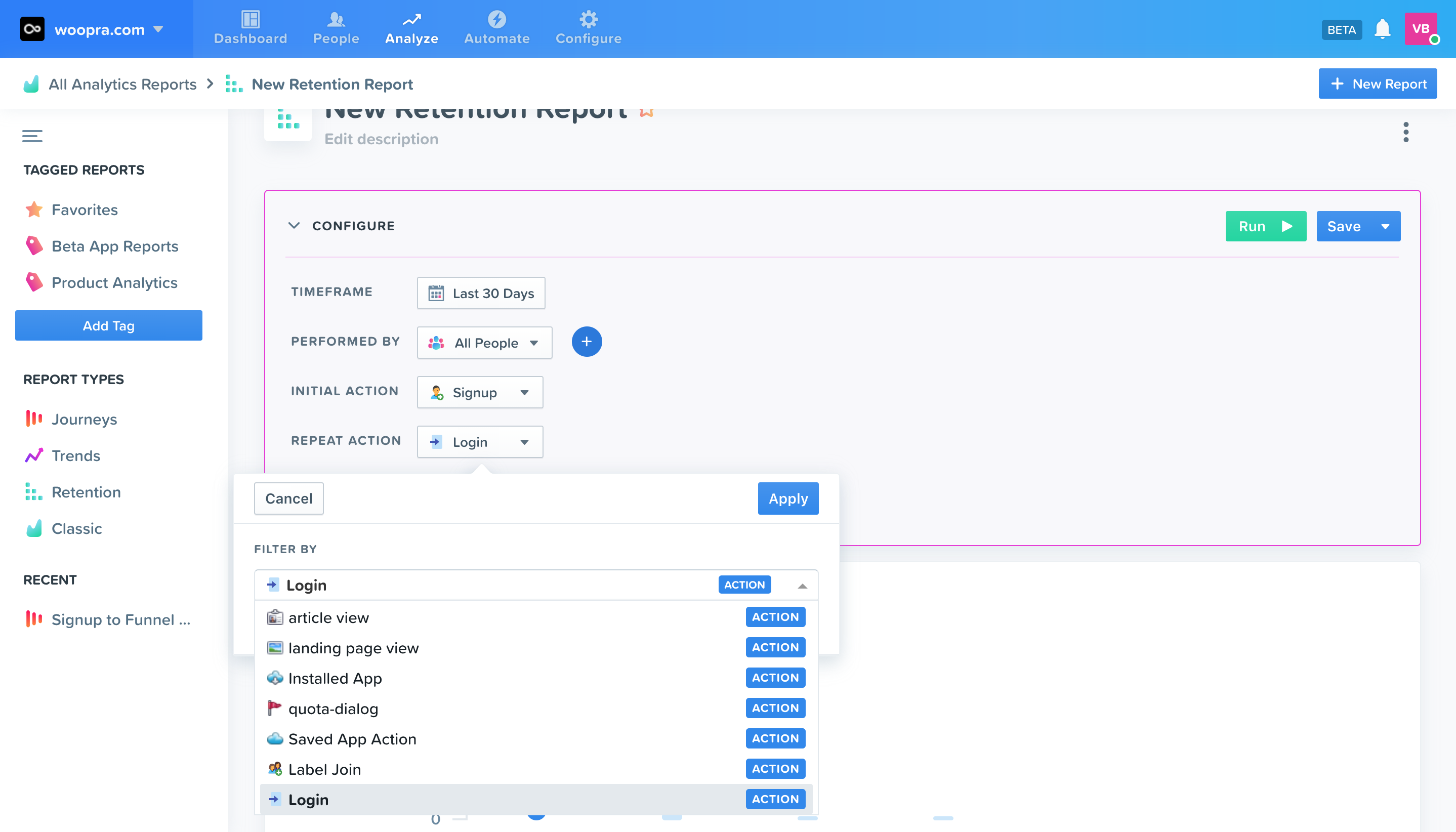
Task: Open the All People dropdown
Action: point(484,343)
